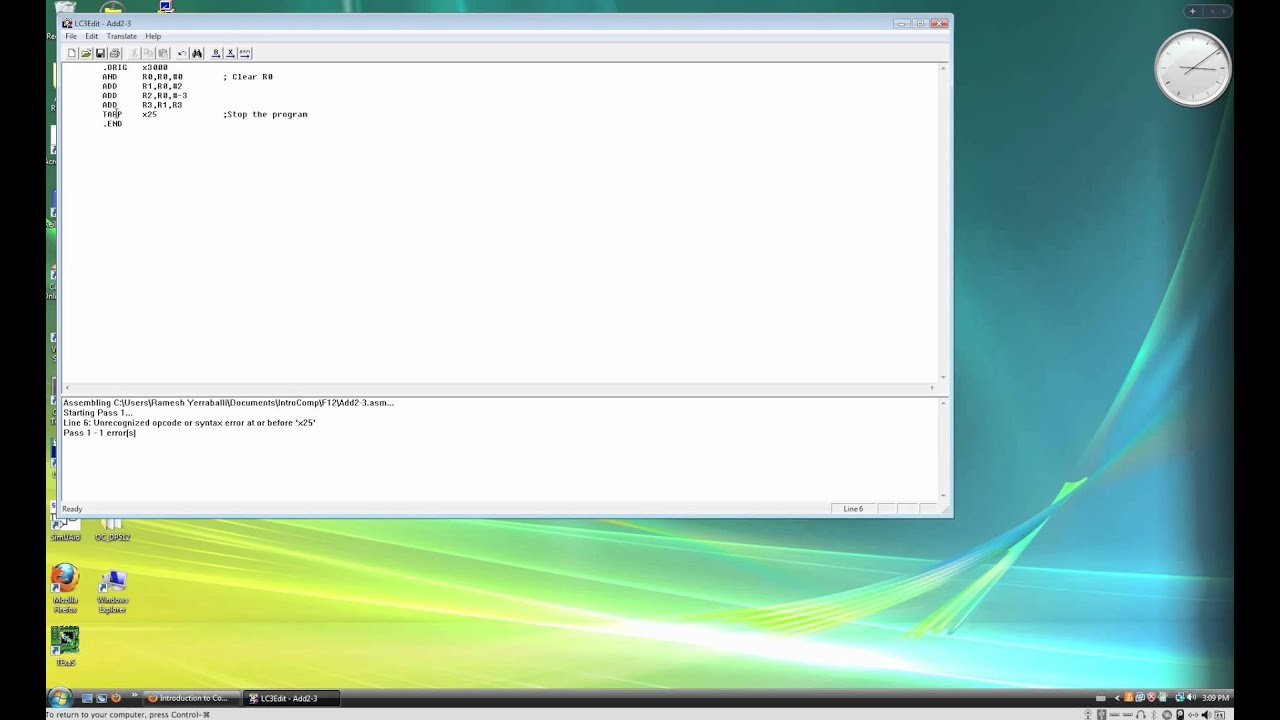Click the Assembling file path output line
This screenshot has height=720, width=1280.
click(228, 403)
